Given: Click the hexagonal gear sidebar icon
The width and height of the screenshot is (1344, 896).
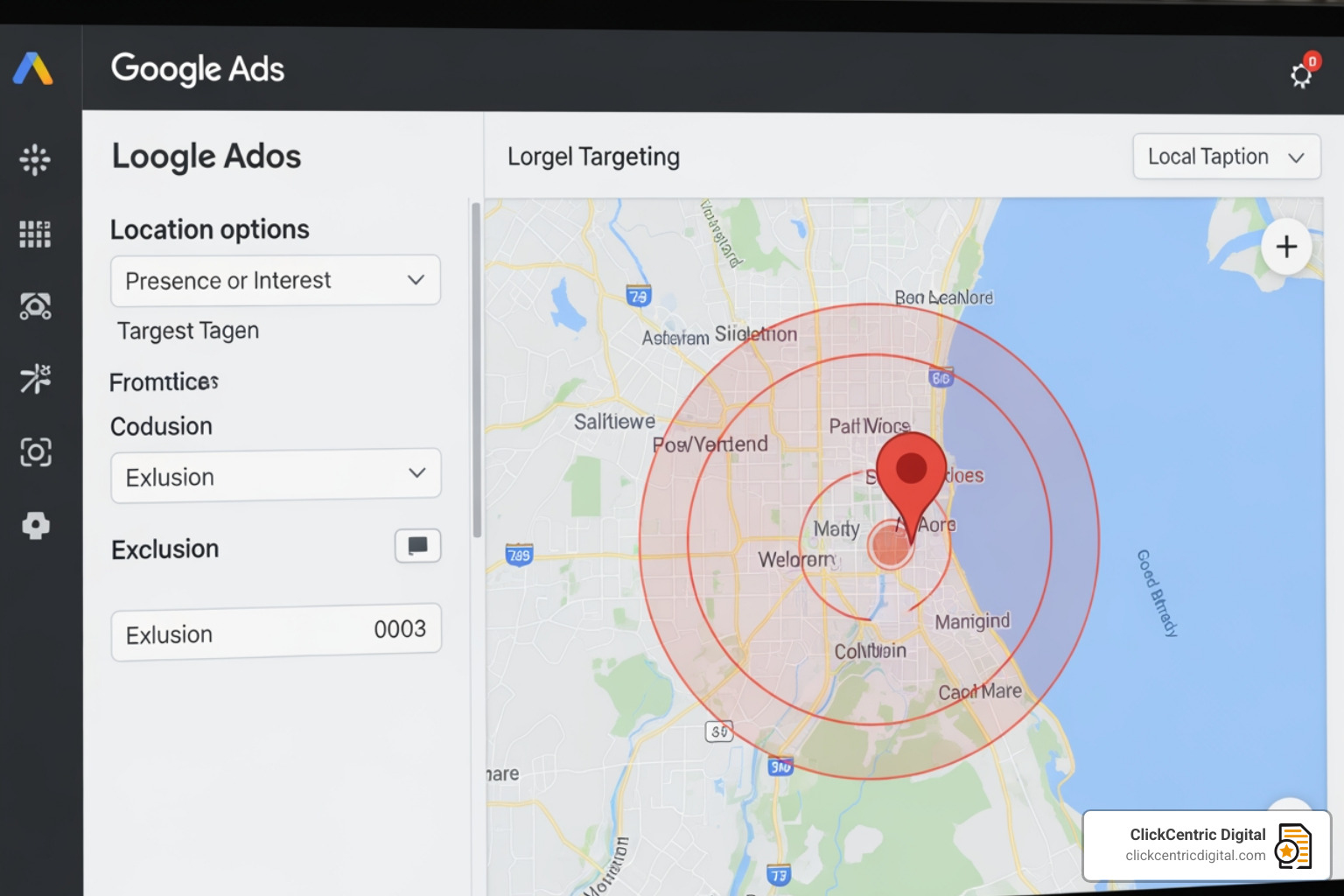Looking at the screenshot, I should point(36,525).
